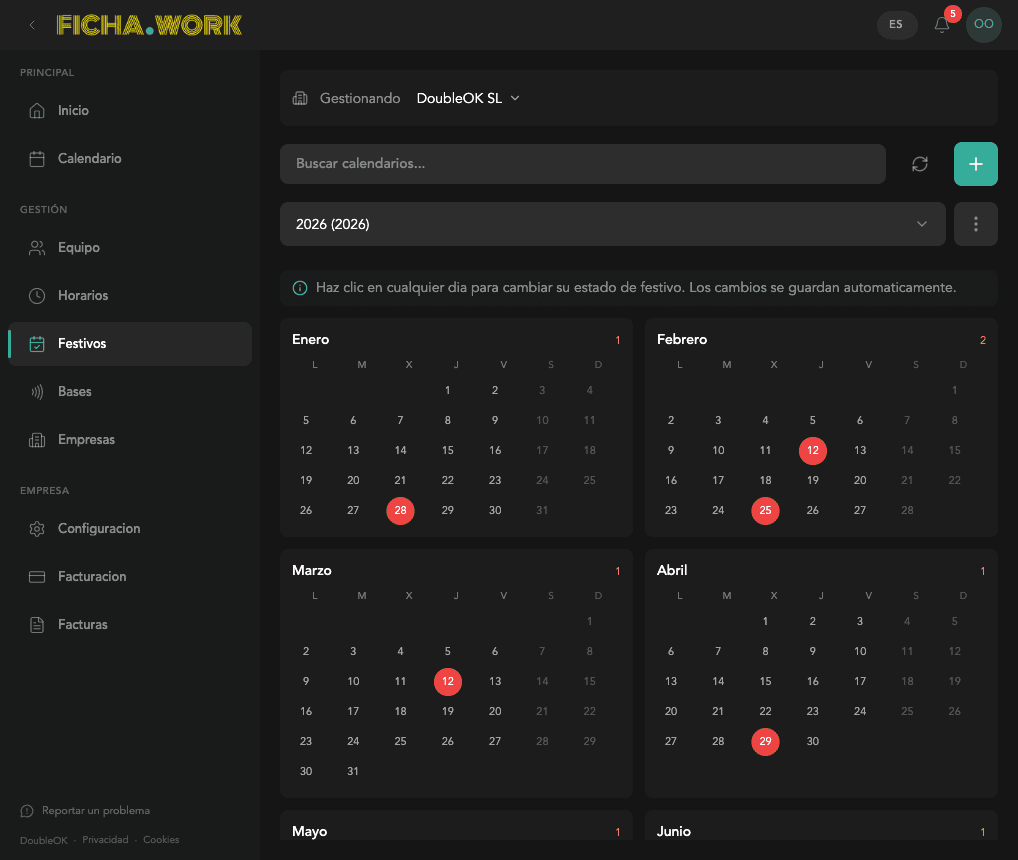Click the info icon next to hint text

click(300, 288)
